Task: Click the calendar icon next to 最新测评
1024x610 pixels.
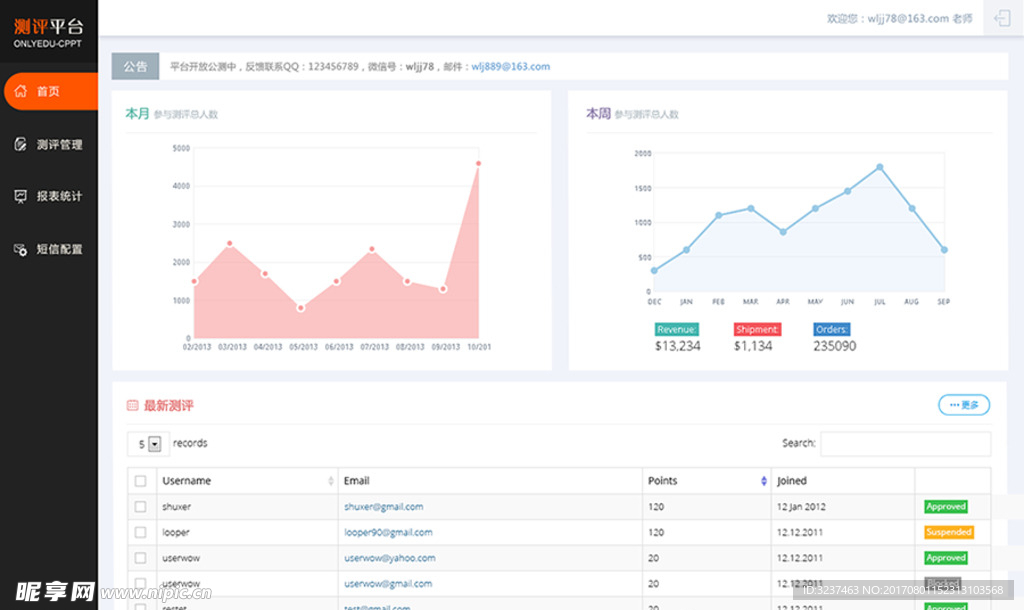Action: [x=132, y=406]
